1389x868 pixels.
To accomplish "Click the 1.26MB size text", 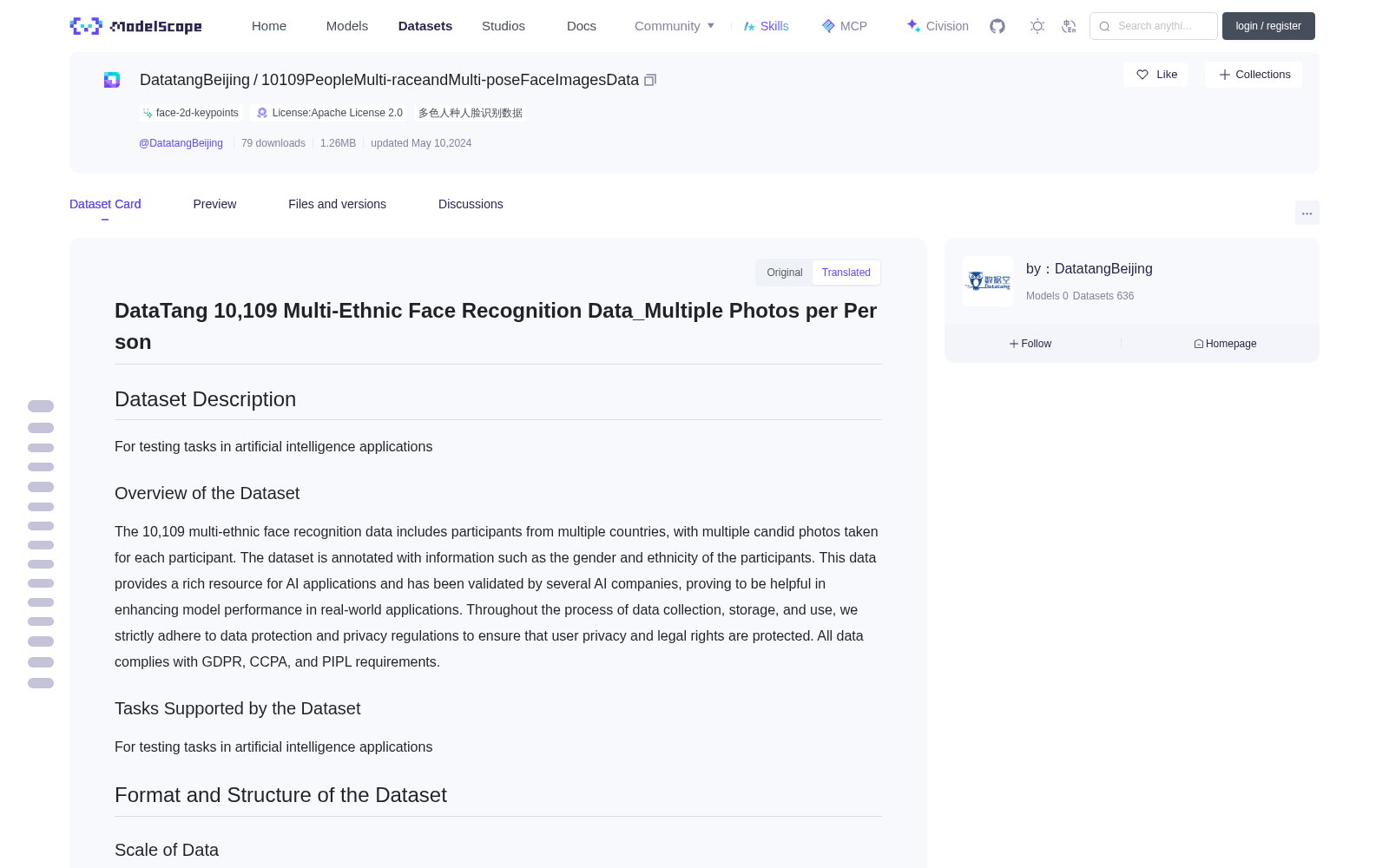I will [x=338, y=143].
